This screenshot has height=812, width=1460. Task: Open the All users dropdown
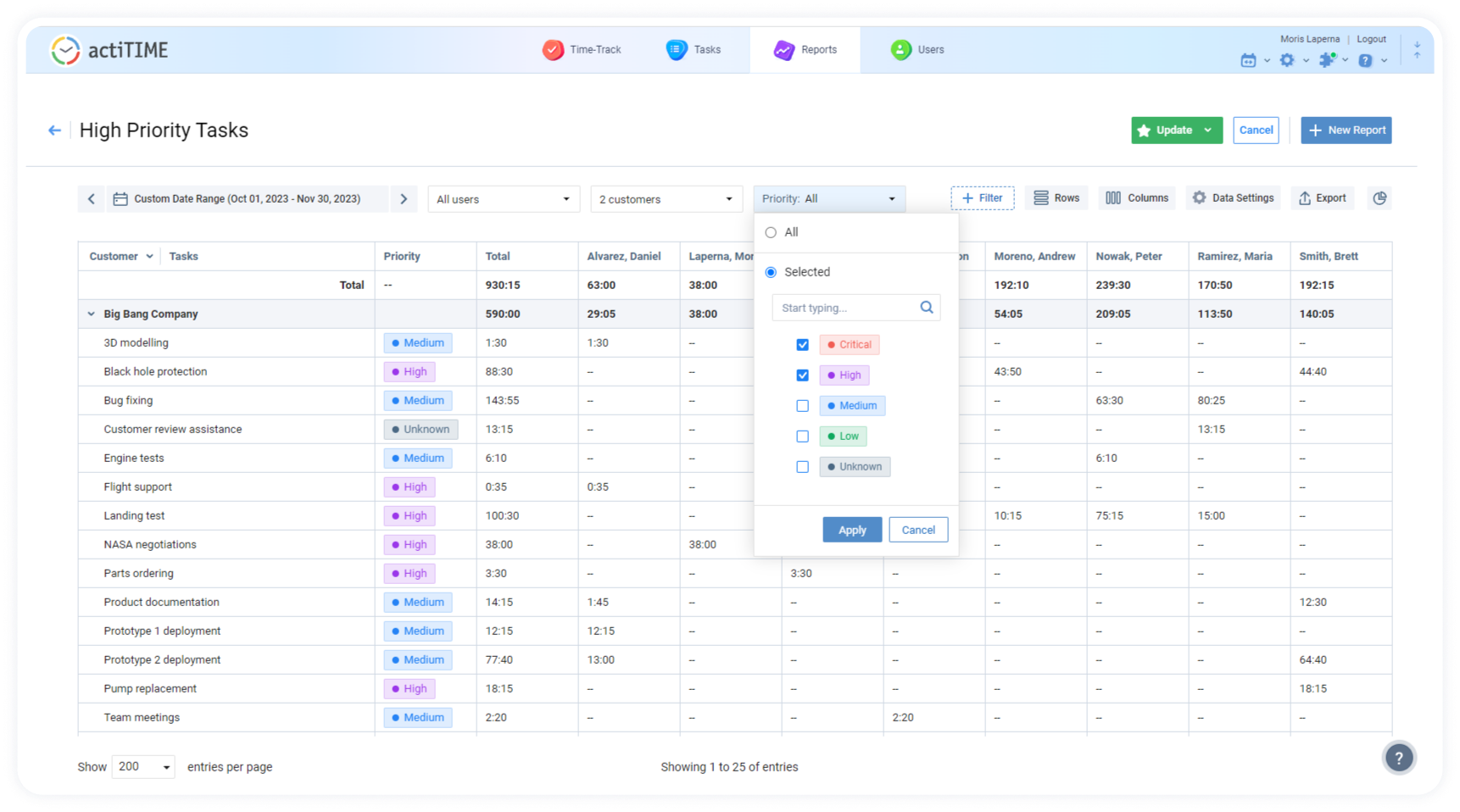pos(504,199)
